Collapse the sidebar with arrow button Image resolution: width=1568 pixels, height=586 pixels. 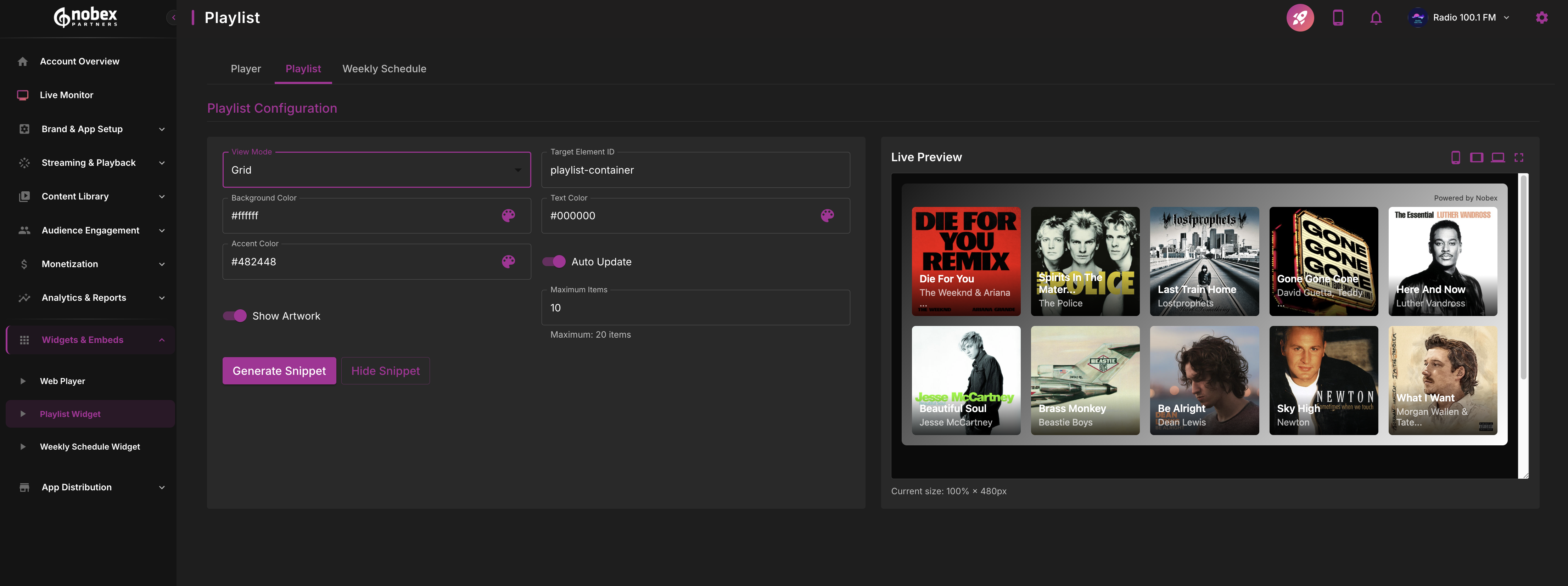click(173, 18)
